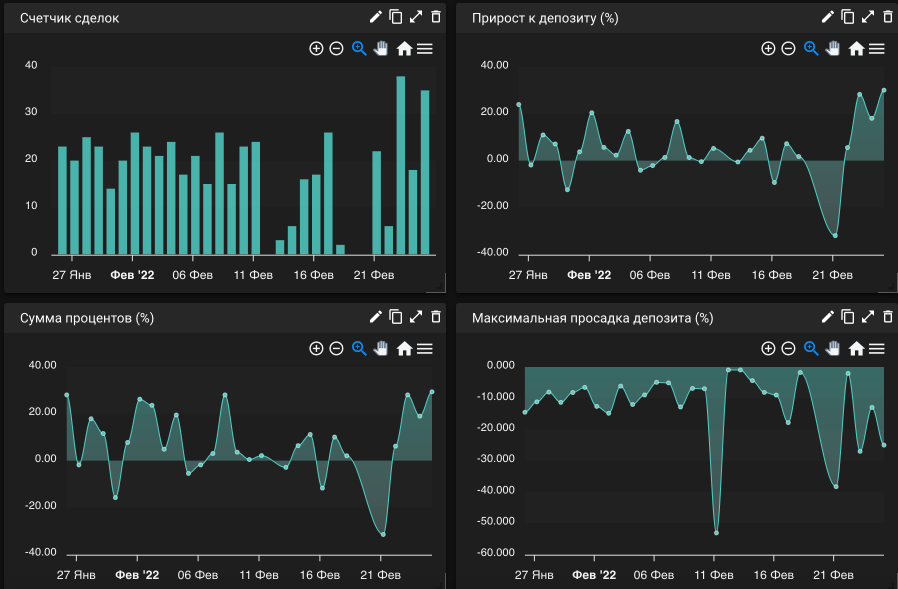This screenshot has height=589, width=898.
Task: Zoom out on Сумма процентов chart
Action: (x=337, y=348)
